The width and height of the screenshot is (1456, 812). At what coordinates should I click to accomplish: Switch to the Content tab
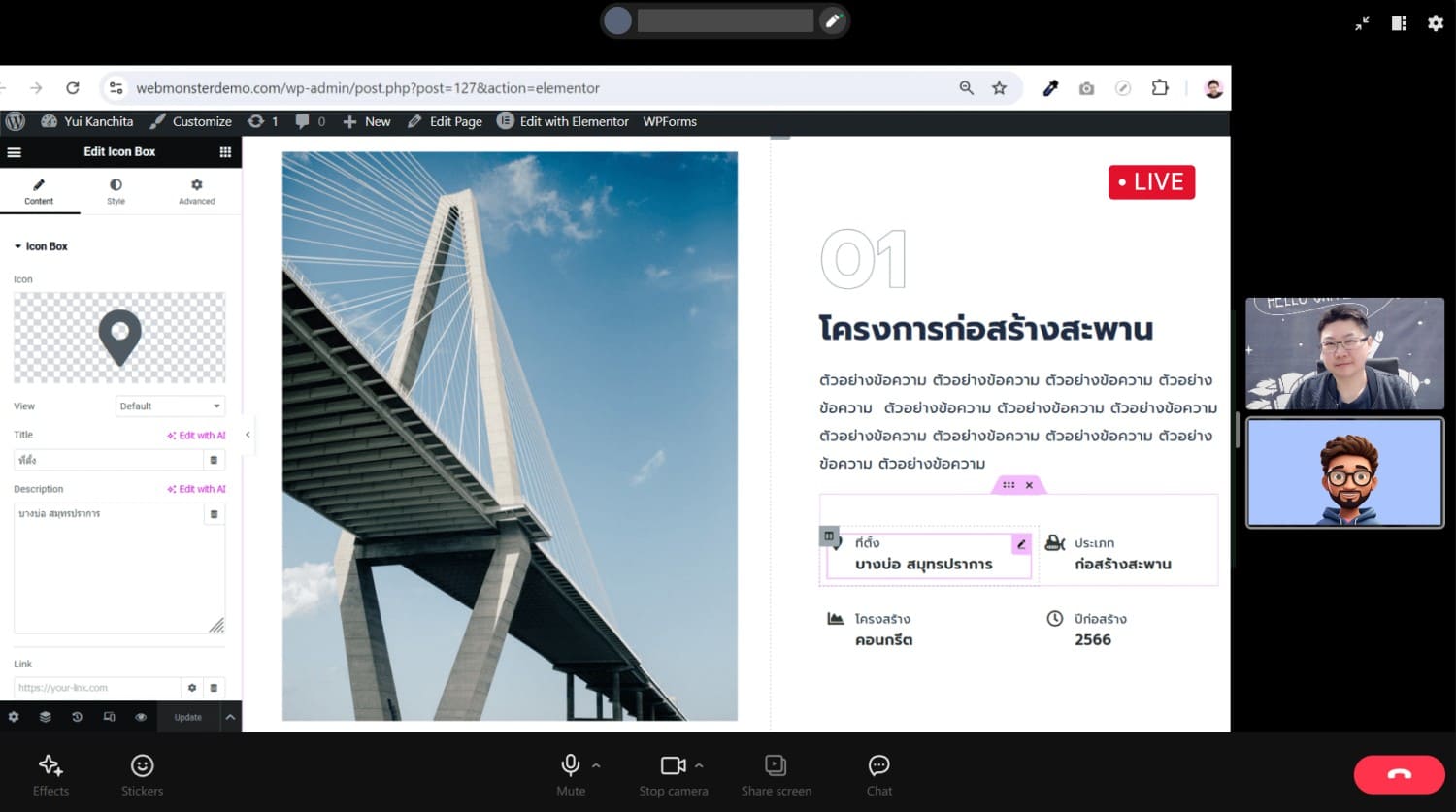coord(39,191)
